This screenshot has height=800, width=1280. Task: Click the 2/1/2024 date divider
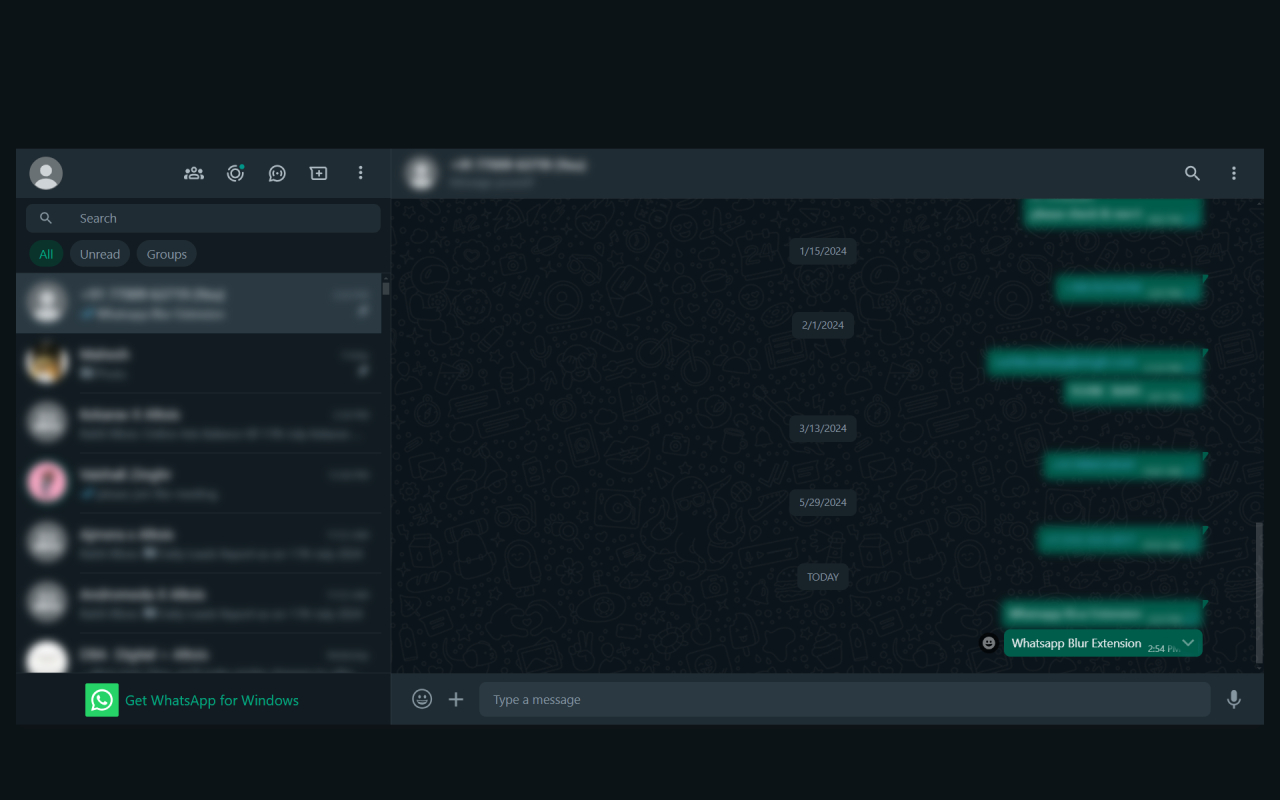tap(823, 325)
